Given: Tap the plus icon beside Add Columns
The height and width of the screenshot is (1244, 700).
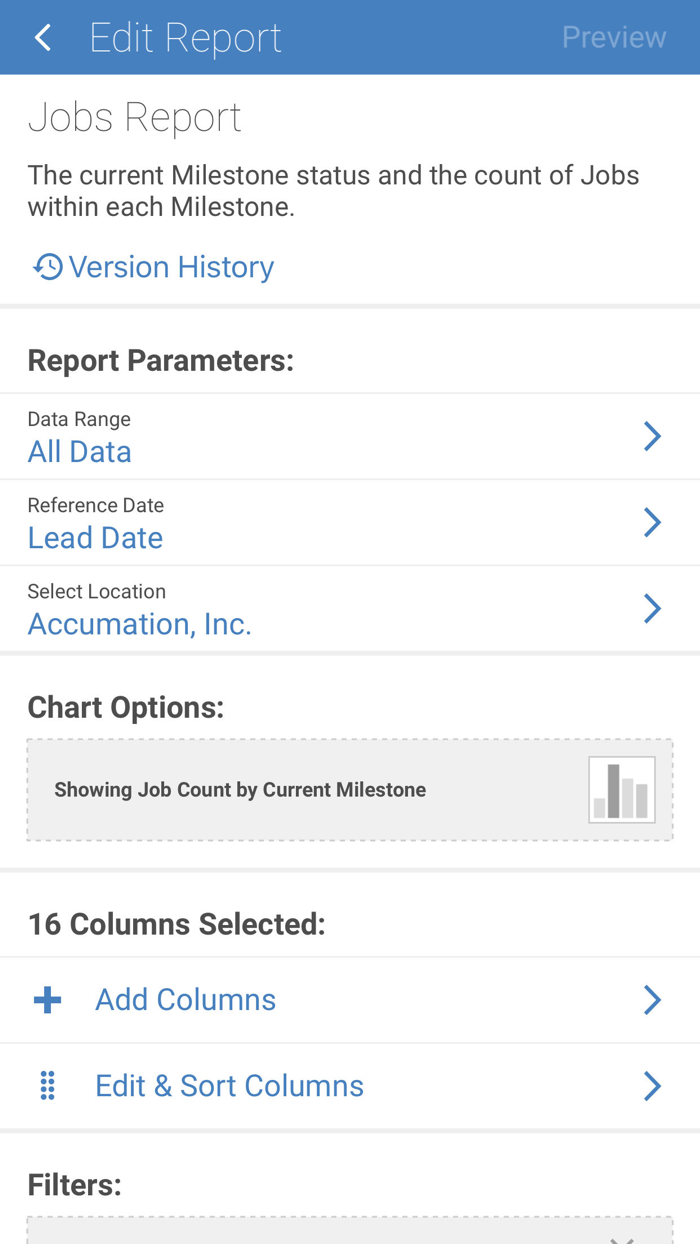Looking at the screenshot, I should click(47, 999).
